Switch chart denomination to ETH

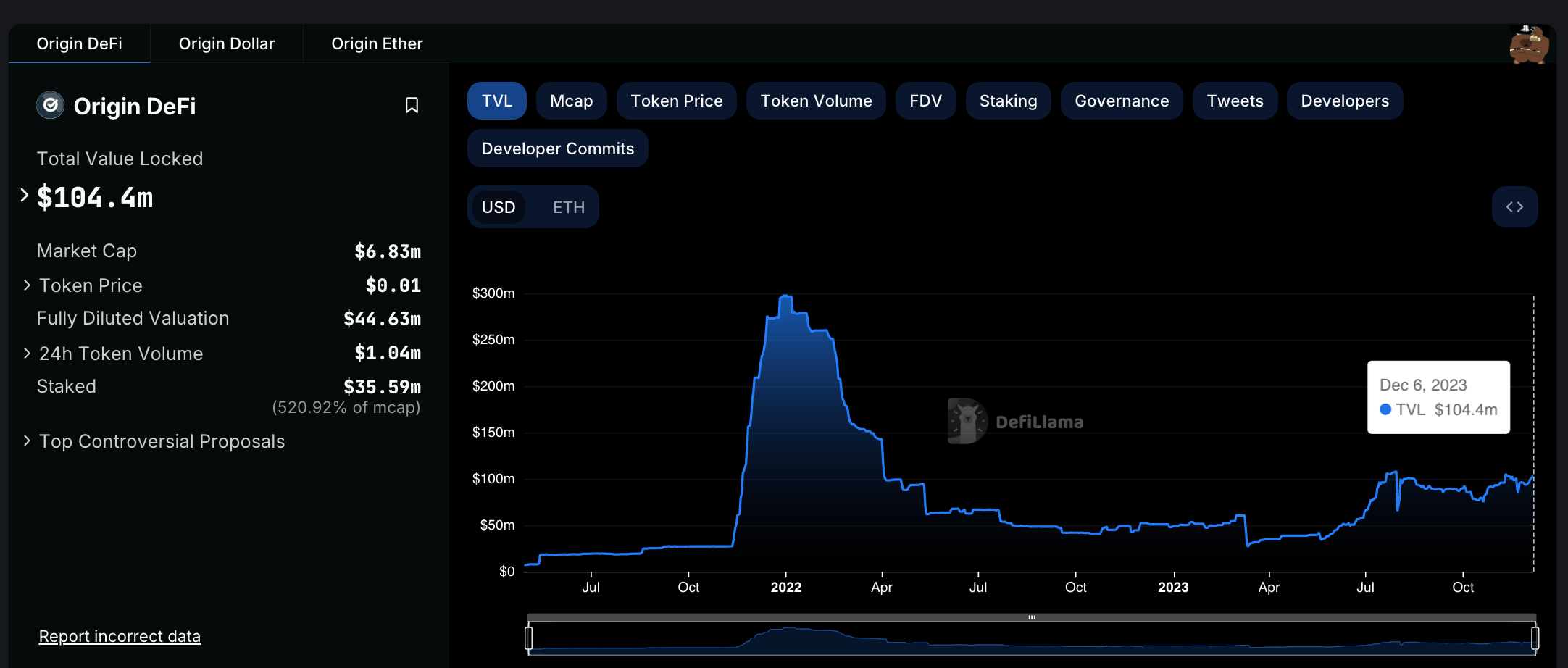pos(569,207)
